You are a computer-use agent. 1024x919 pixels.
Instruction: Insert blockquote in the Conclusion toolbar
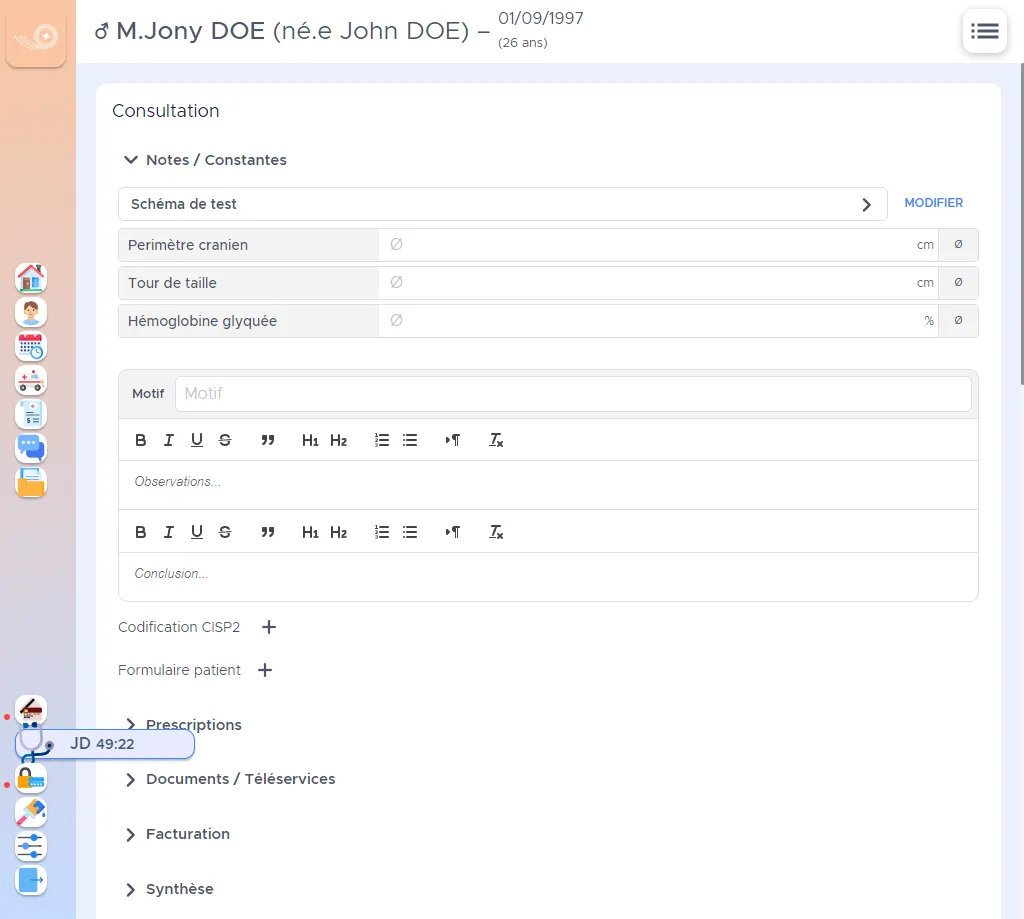tap(268, 532)
